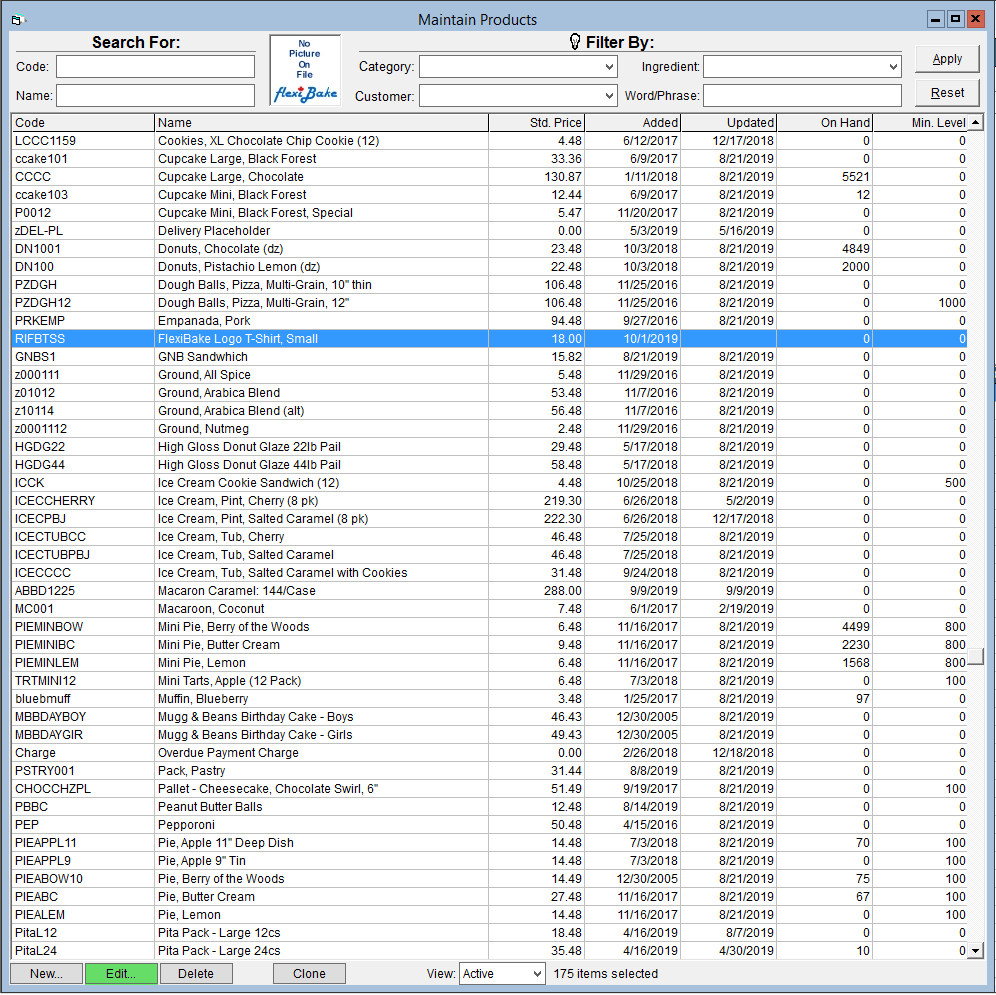Viewport: 996px width, 995px height.
Task: Select row Ice Cream Cookie Sandwich (12)
Action: (490, 483)
